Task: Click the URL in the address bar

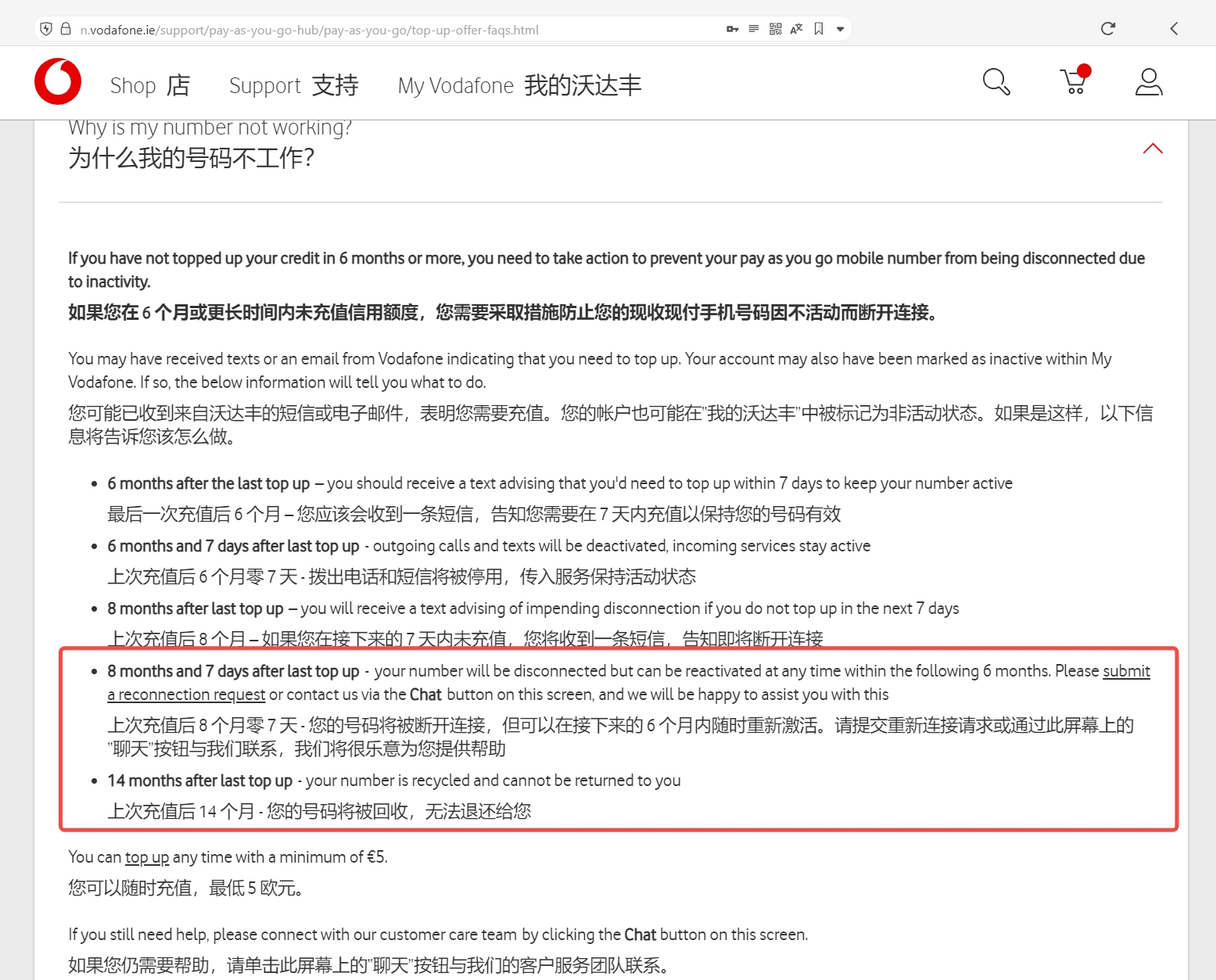Action: click(310, 30)
